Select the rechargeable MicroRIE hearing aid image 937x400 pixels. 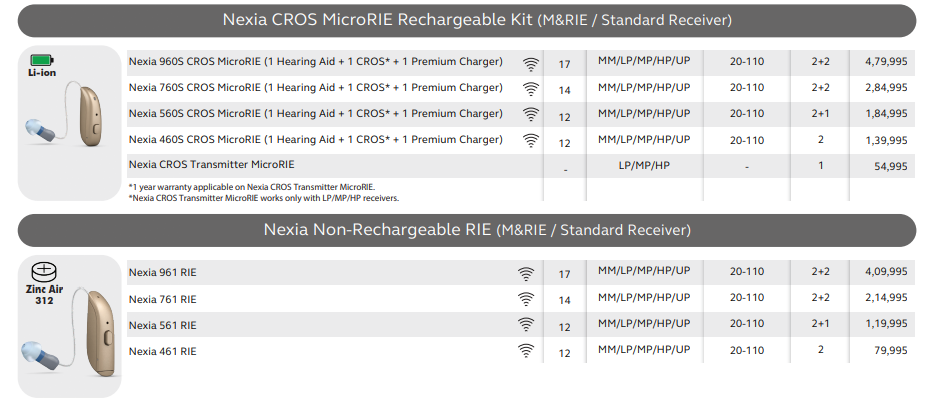[x=64, y=115]
